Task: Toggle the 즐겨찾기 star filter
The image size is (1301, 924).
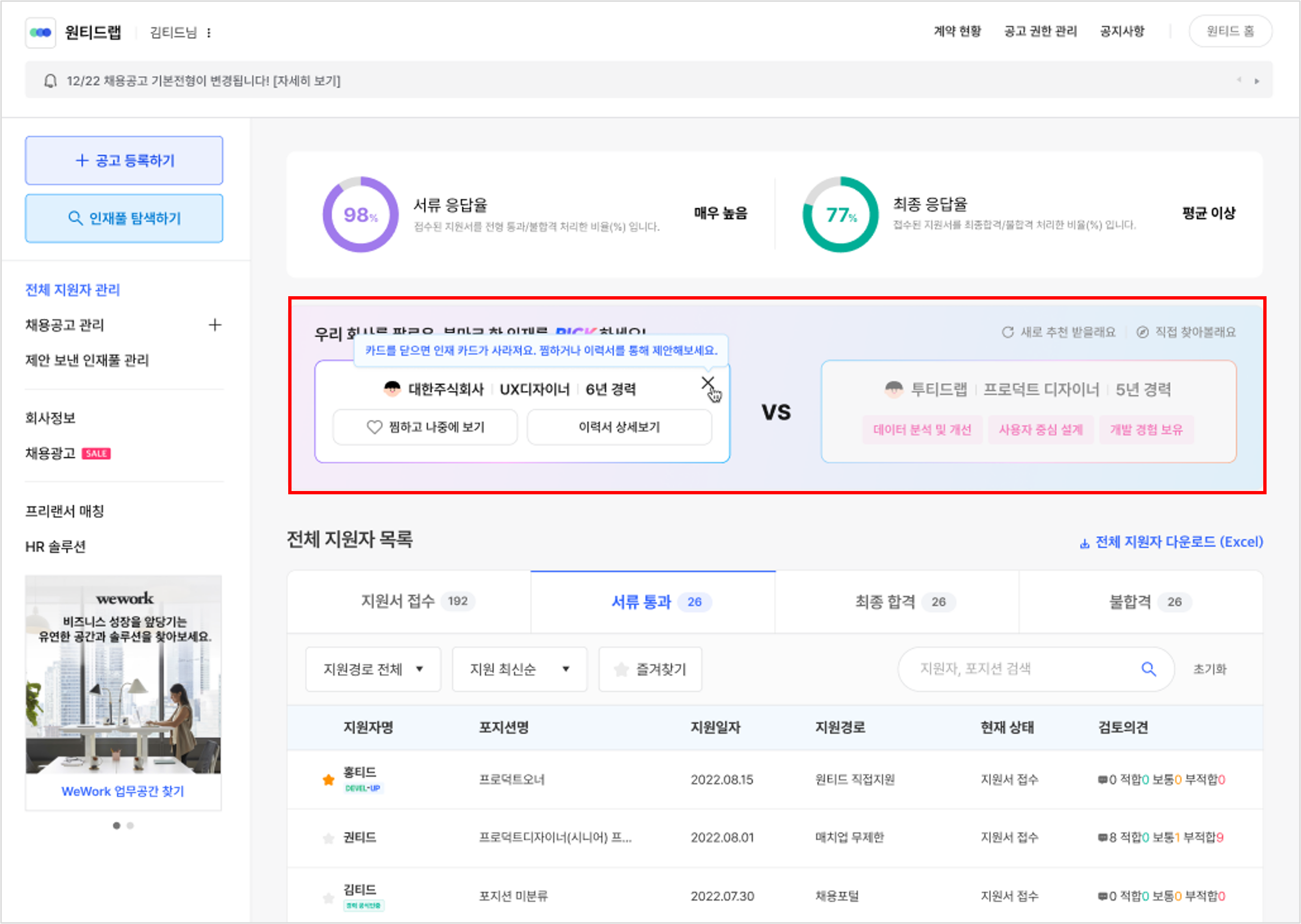Action: tap(650, 669)
